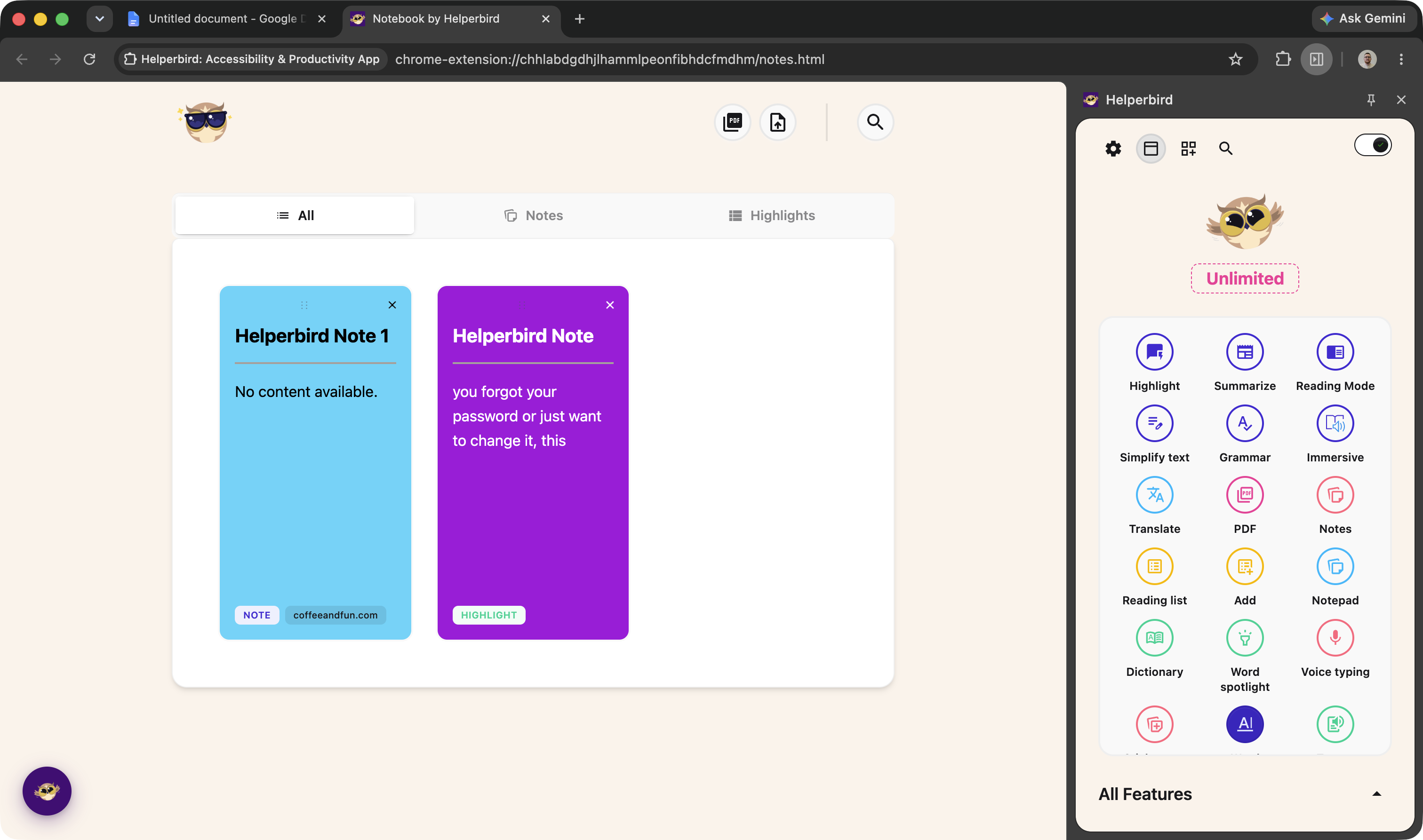
Task: Open the Chrome extensions puzzle icon
Action: point(1283,59)
